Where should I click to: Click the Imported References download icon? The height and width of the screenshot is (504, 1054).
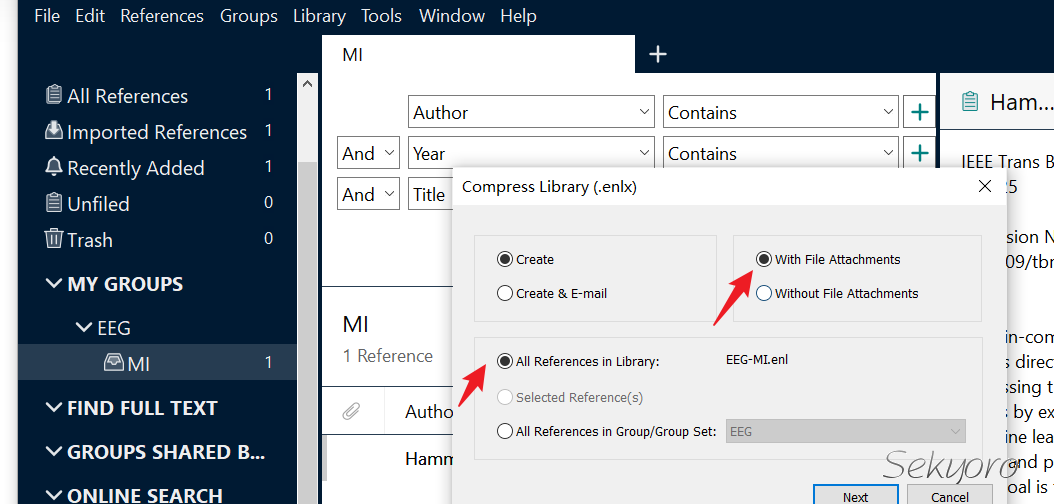tap(54, 132)
